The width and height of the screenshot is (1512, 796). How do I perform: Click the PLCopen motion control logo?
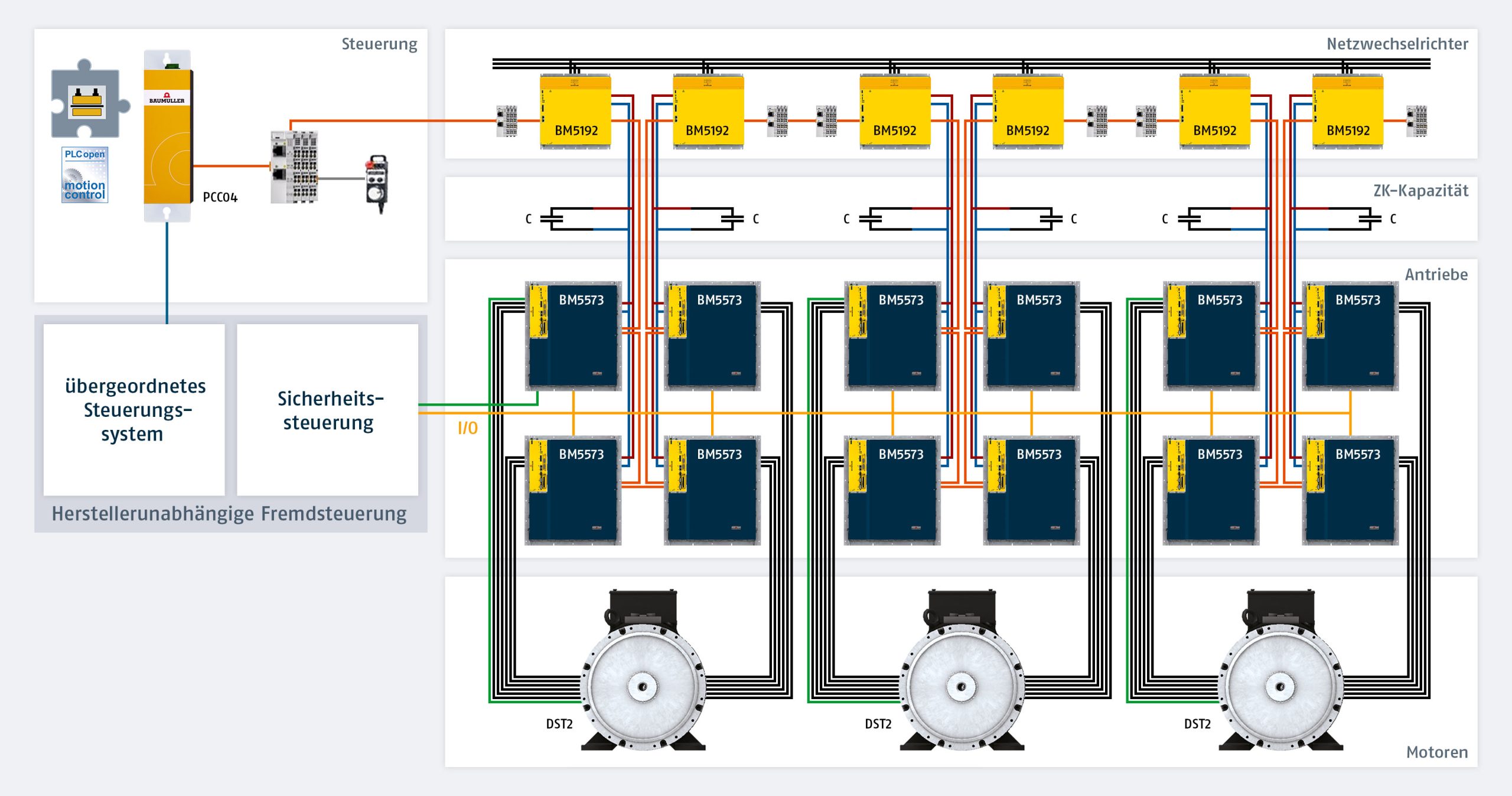click(84, 175)
